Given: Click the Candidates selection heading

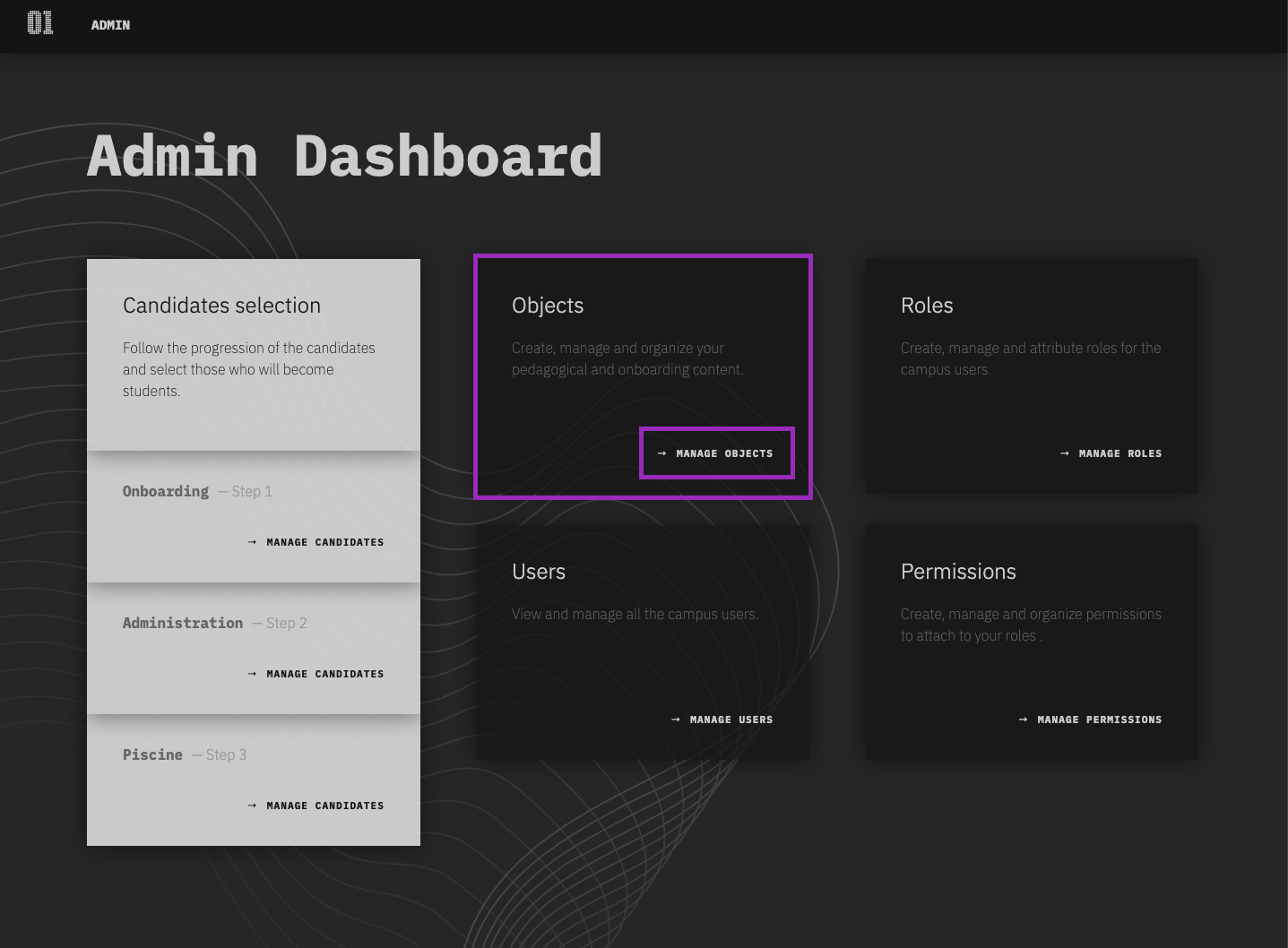Looking at the screenshot, I should pyautogui.click(x=221, y=306).
